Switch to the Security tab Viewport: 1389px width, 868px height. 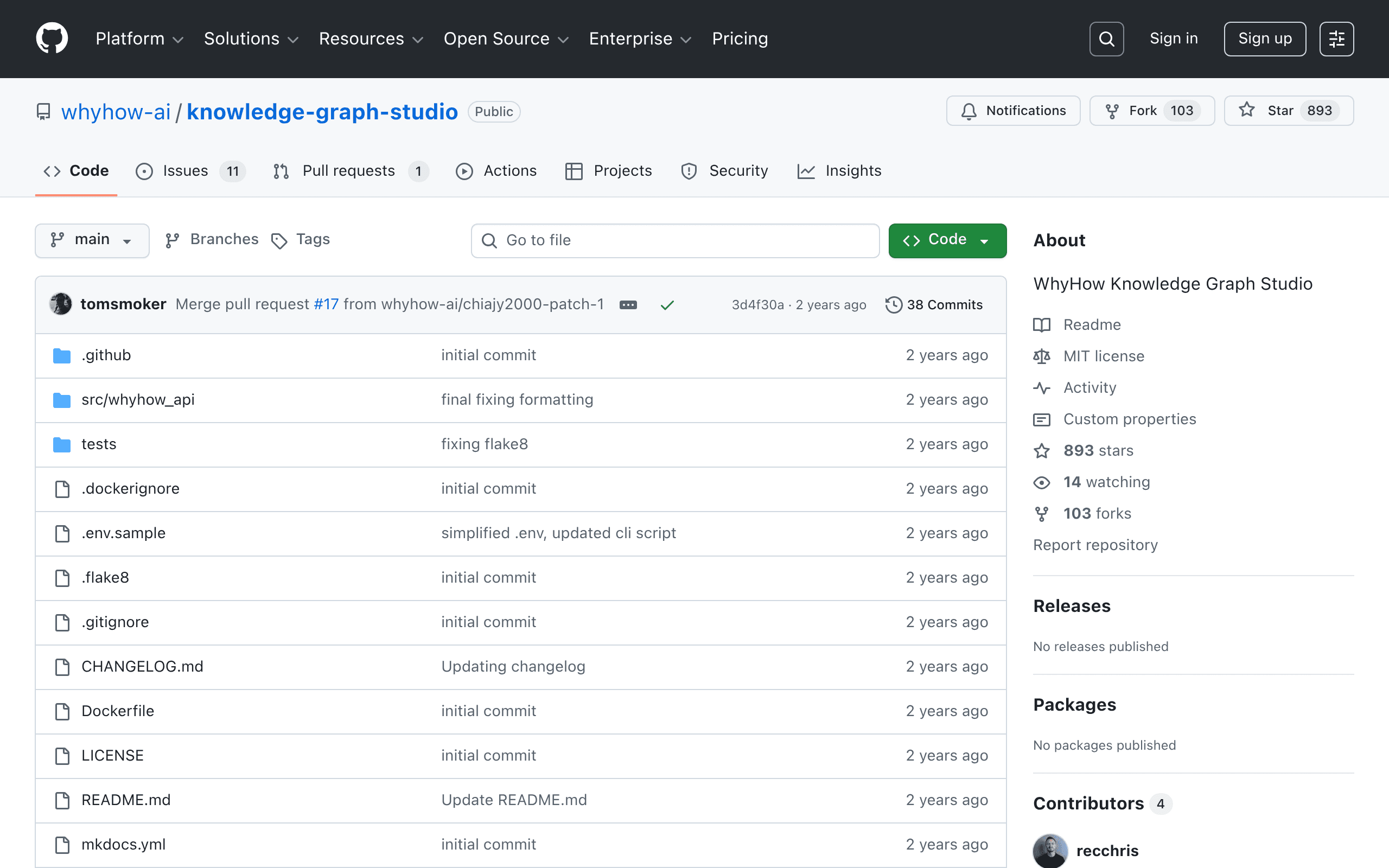pyautogui.click(x=724, y=171)
